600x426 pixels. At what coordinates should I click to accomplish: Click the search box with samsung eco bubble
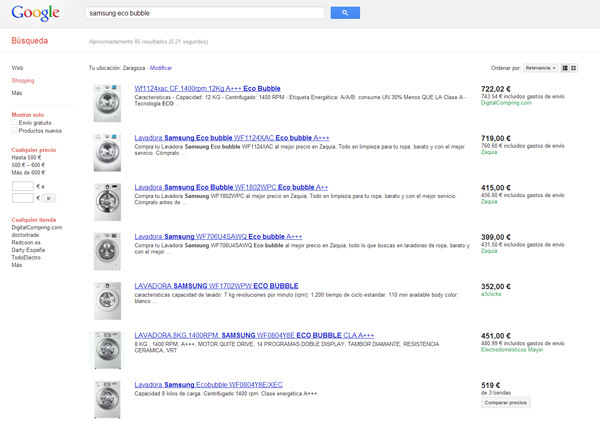pyautogui.click(x=205, y=13)
